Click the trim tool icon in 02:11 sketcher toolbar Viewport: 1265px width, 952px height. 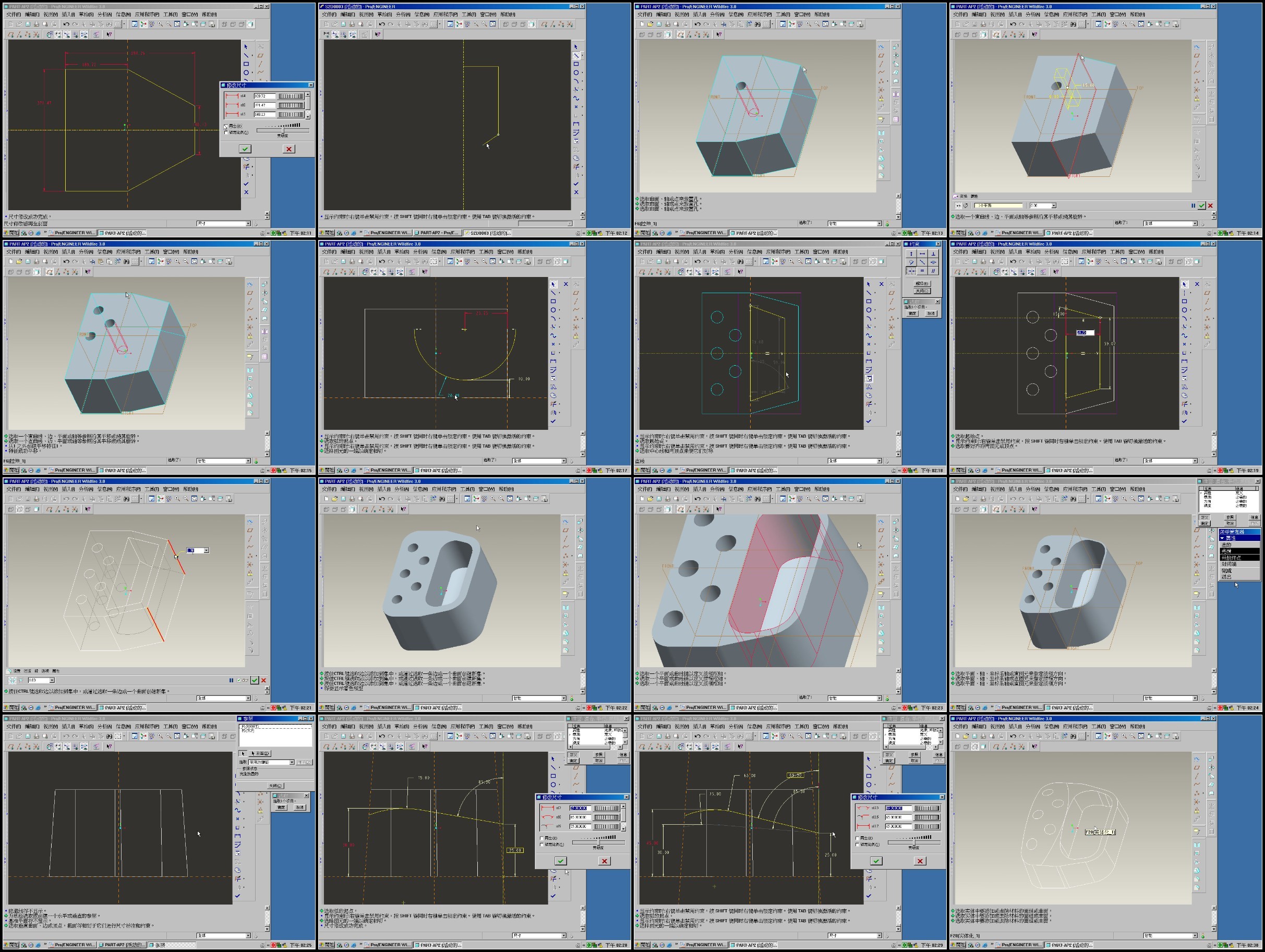point(246,166)
